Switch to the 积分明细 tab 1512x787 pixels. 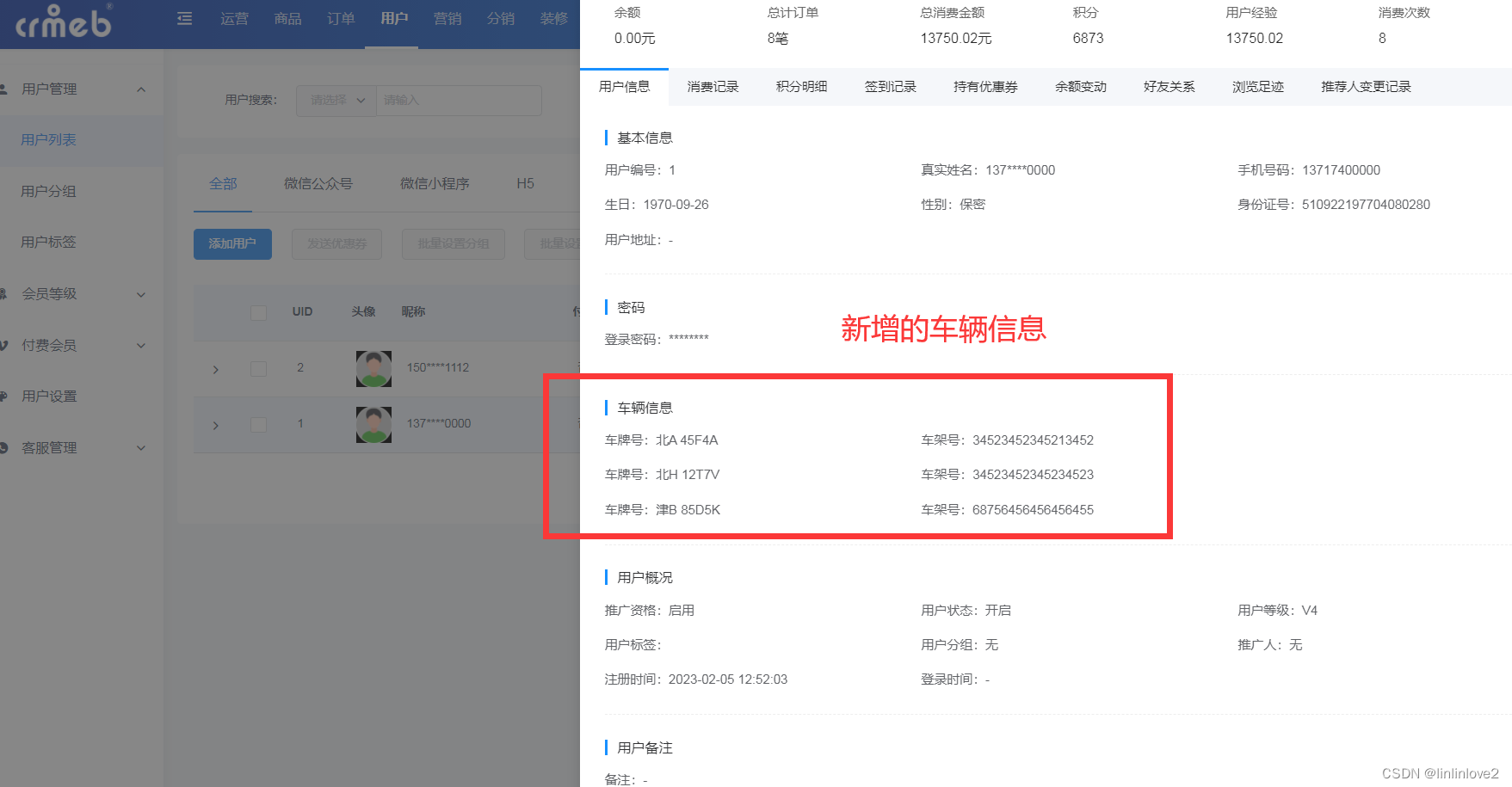[x=801, y=86]
